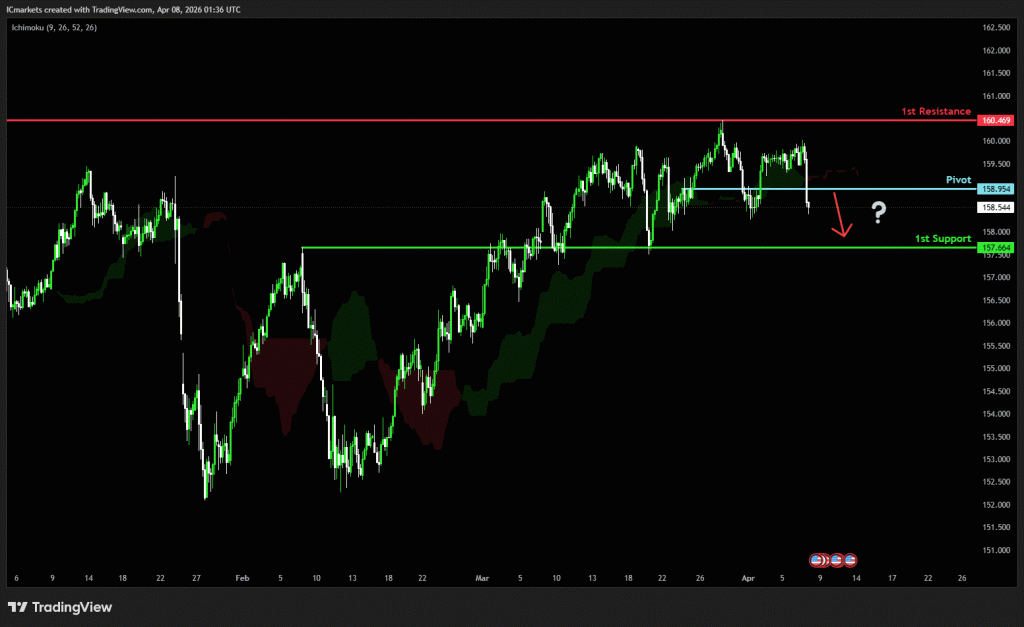
Task: Click the TradingView logo in bottom left
Action: point(60,607)
